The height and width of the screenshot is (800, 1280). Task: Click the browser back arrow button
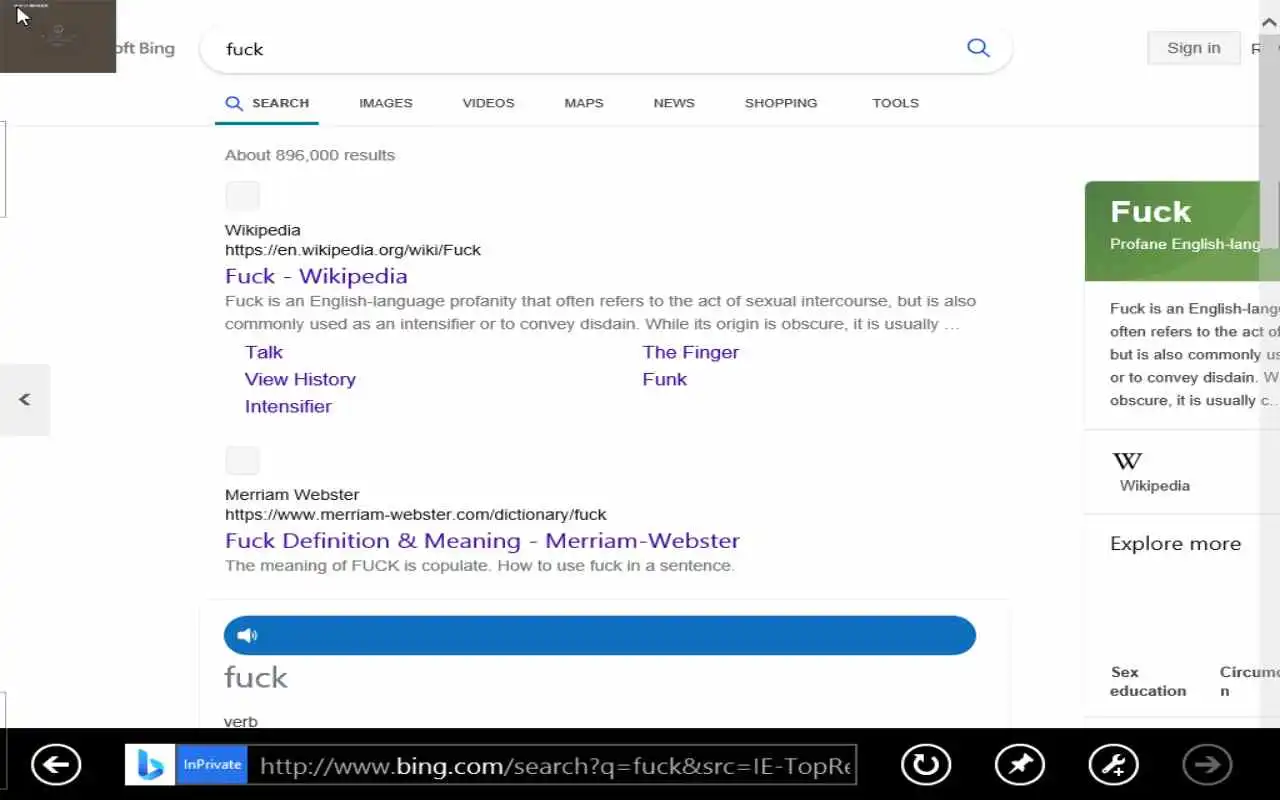coord(56,765)
